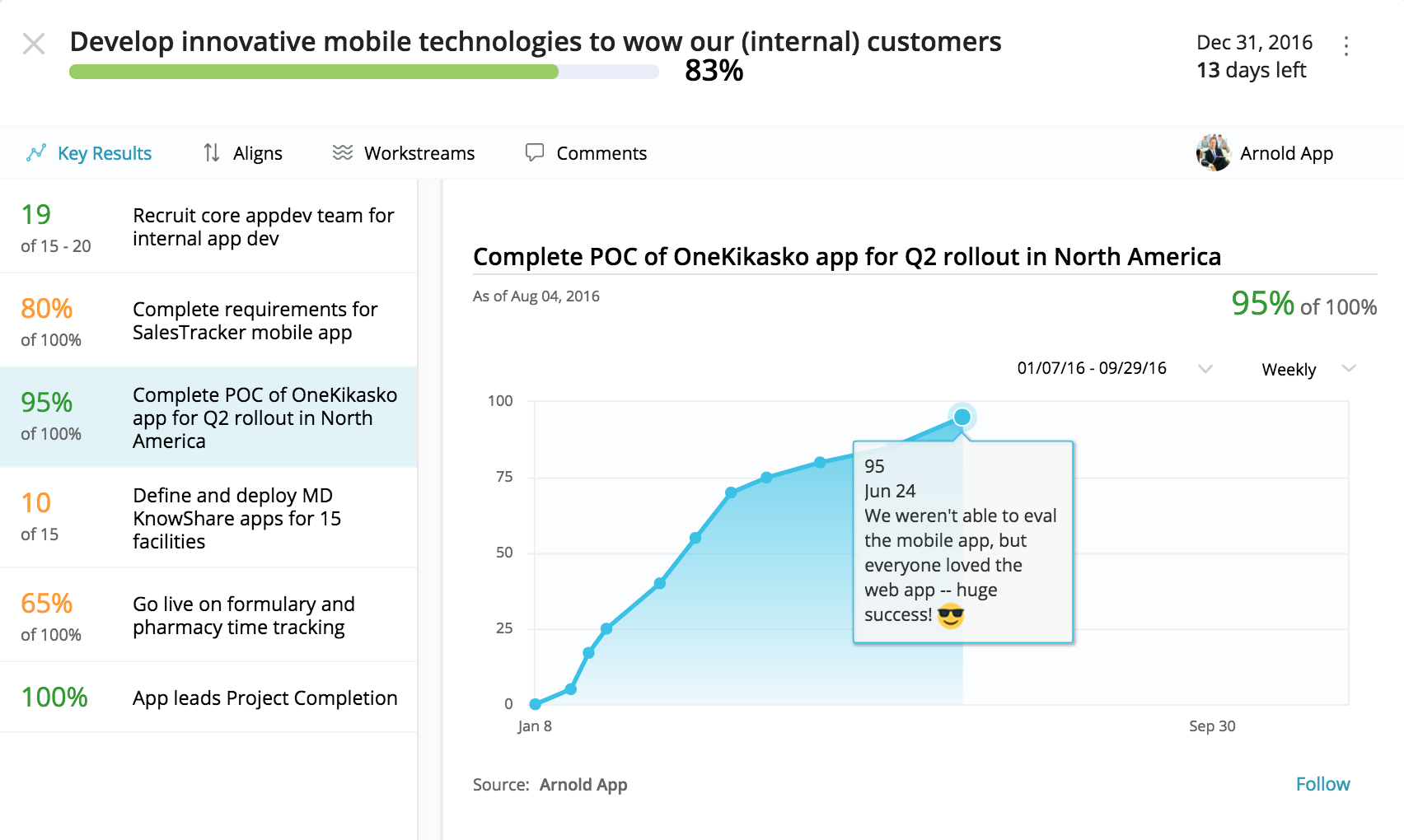Screen dimensions: 1404x840
Task: Open Arnold App's avatar photo
Action: tap(1214, 153)
